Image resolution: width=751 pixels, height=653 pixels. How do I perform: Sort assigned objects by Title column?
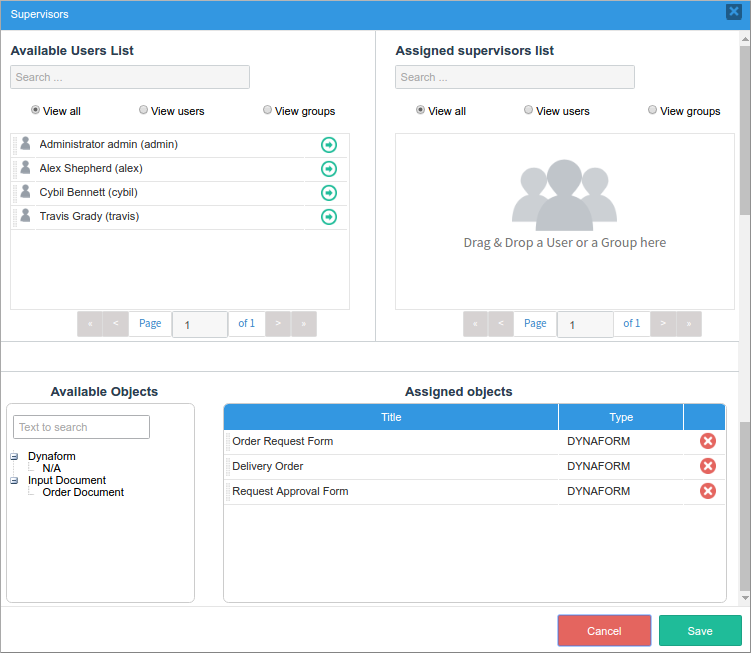click(x=391, y=417)
